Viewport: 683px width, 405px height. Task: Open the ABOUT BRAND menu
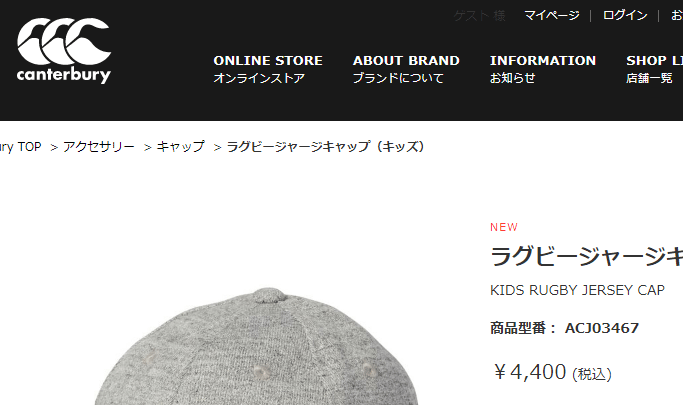[406, 69]
